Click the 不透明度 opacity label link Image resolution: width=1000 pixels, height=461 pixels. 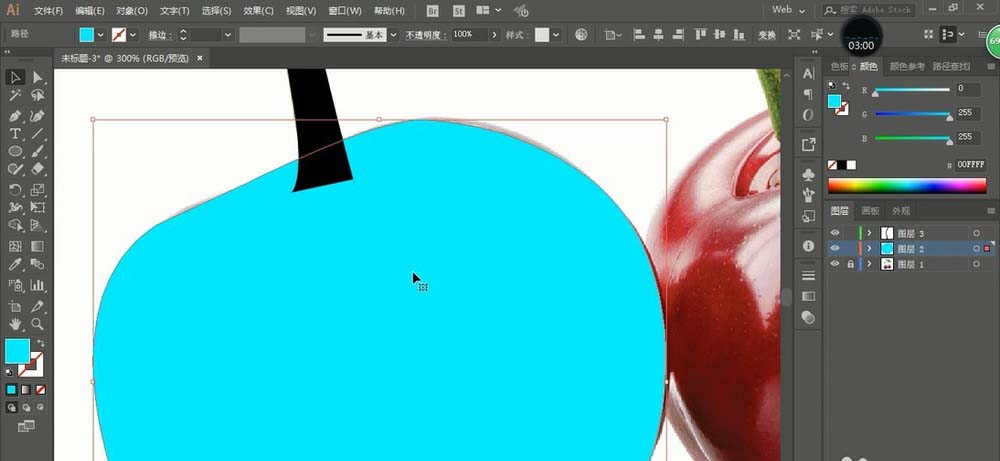pos(427,36)
